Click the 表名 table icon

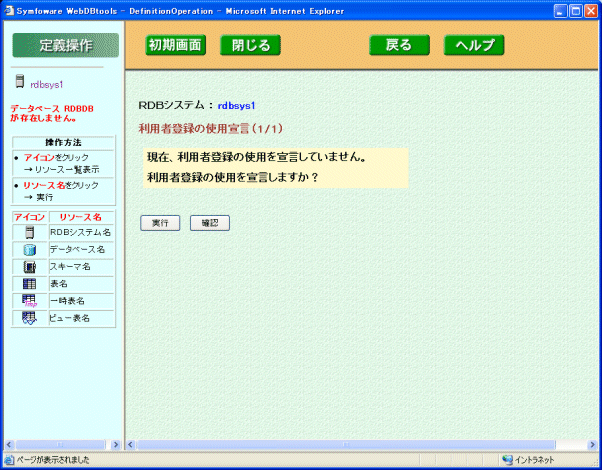pos(29,284)
